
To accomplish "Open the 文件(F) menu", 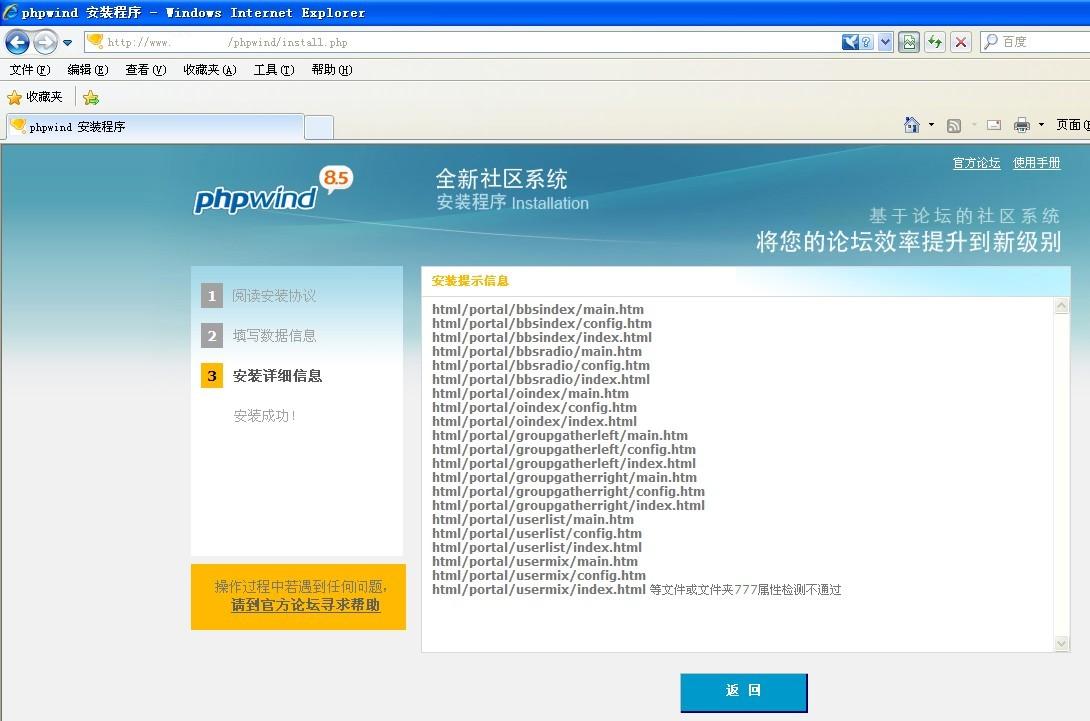I will pos(30,70).
